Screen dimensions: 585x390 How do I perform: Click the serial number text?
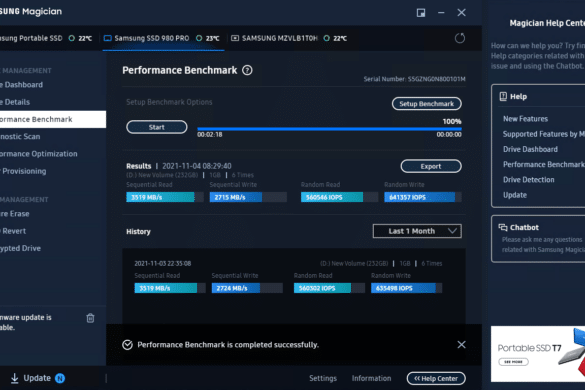coord(414,79)
